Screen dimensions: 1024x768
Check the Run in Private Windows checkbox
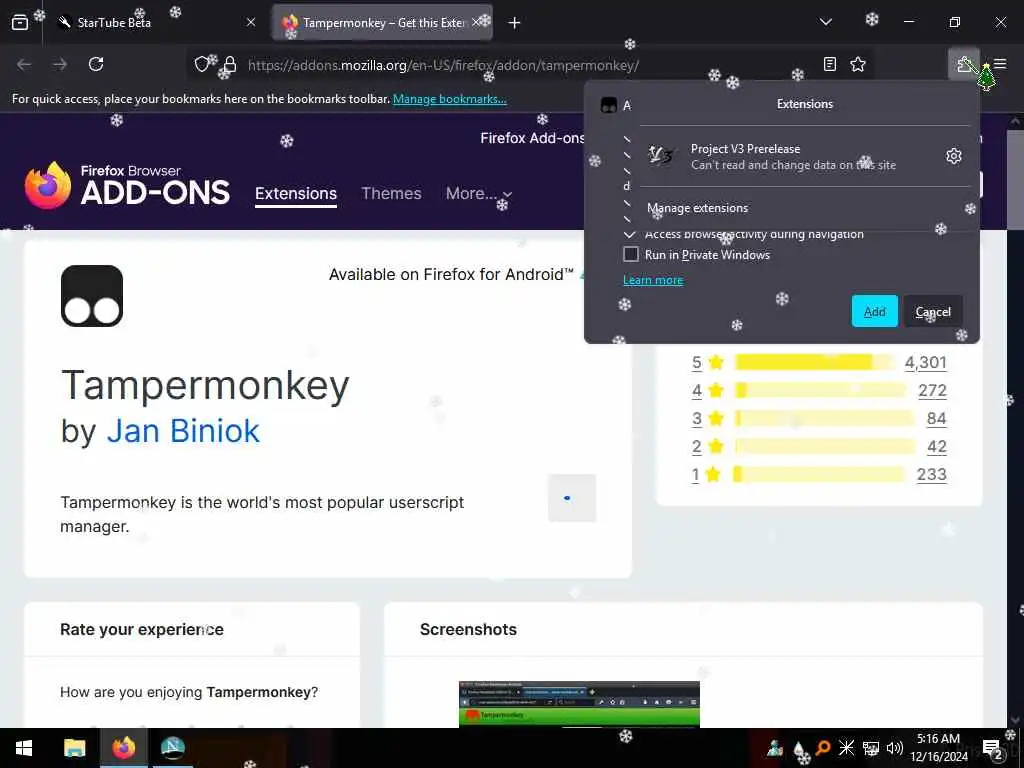[x=631, y=254]
